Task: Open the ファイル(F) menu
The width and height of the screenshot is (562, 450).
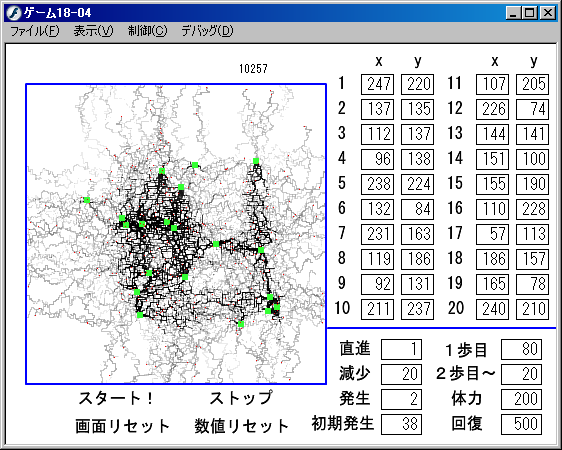Action: 35,31
